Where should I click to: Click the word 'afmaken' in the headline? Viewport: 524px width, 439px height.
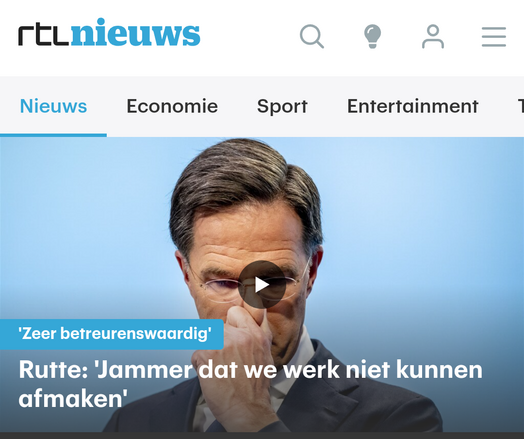click(73, 398)
